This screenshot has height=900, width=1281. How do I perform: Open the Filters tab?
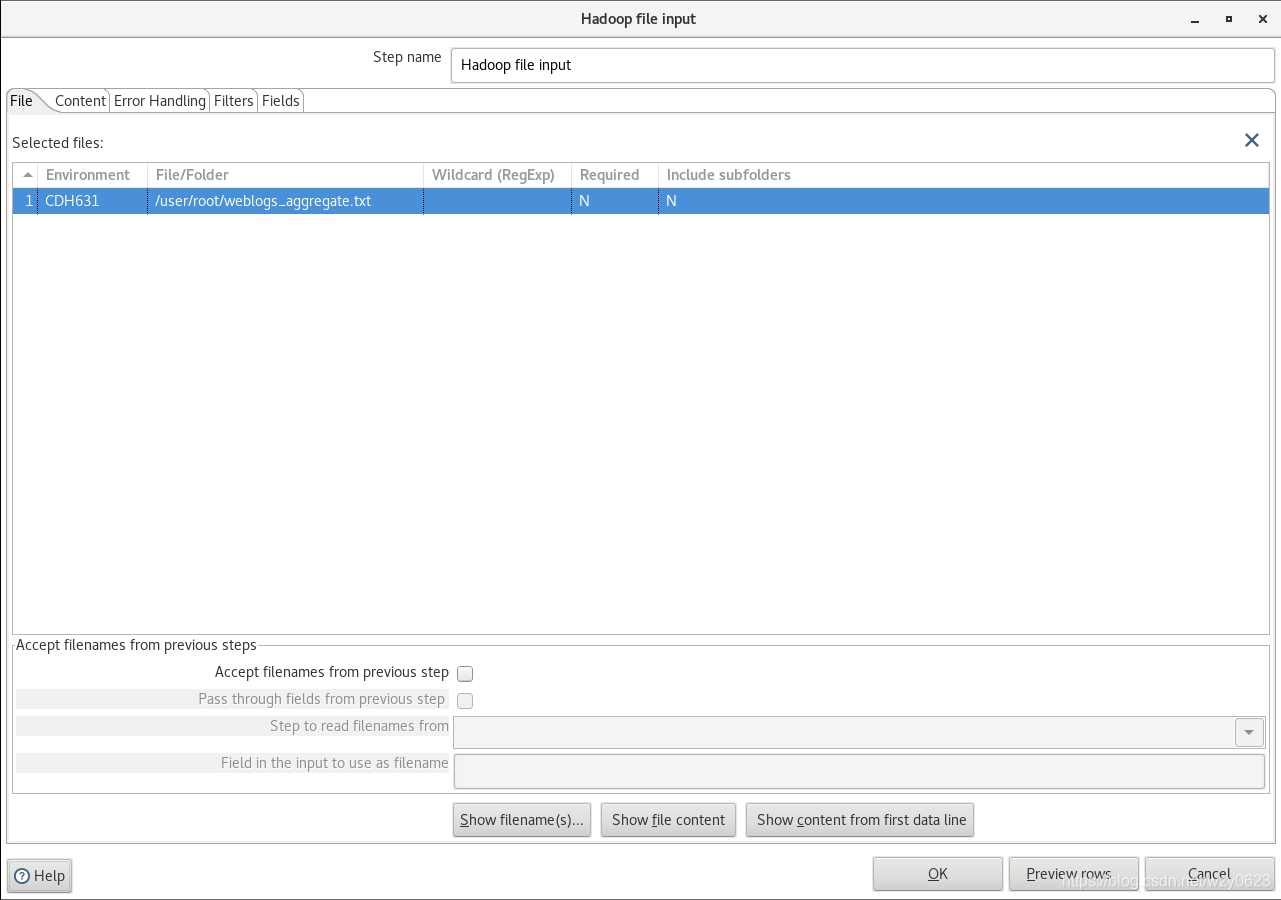click(x=234, y=101)
